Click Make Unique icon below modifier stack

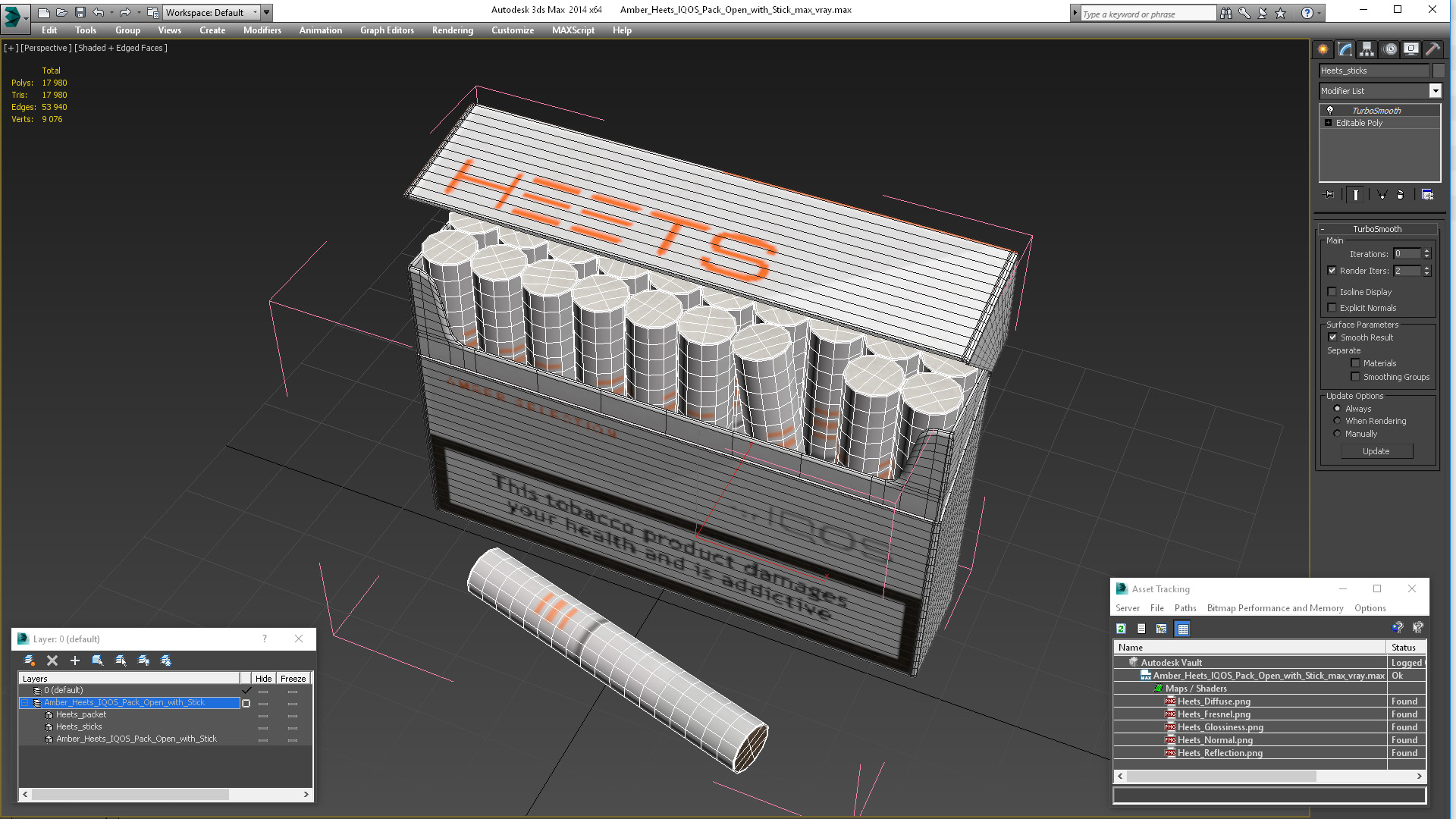tap(1382, 195)
